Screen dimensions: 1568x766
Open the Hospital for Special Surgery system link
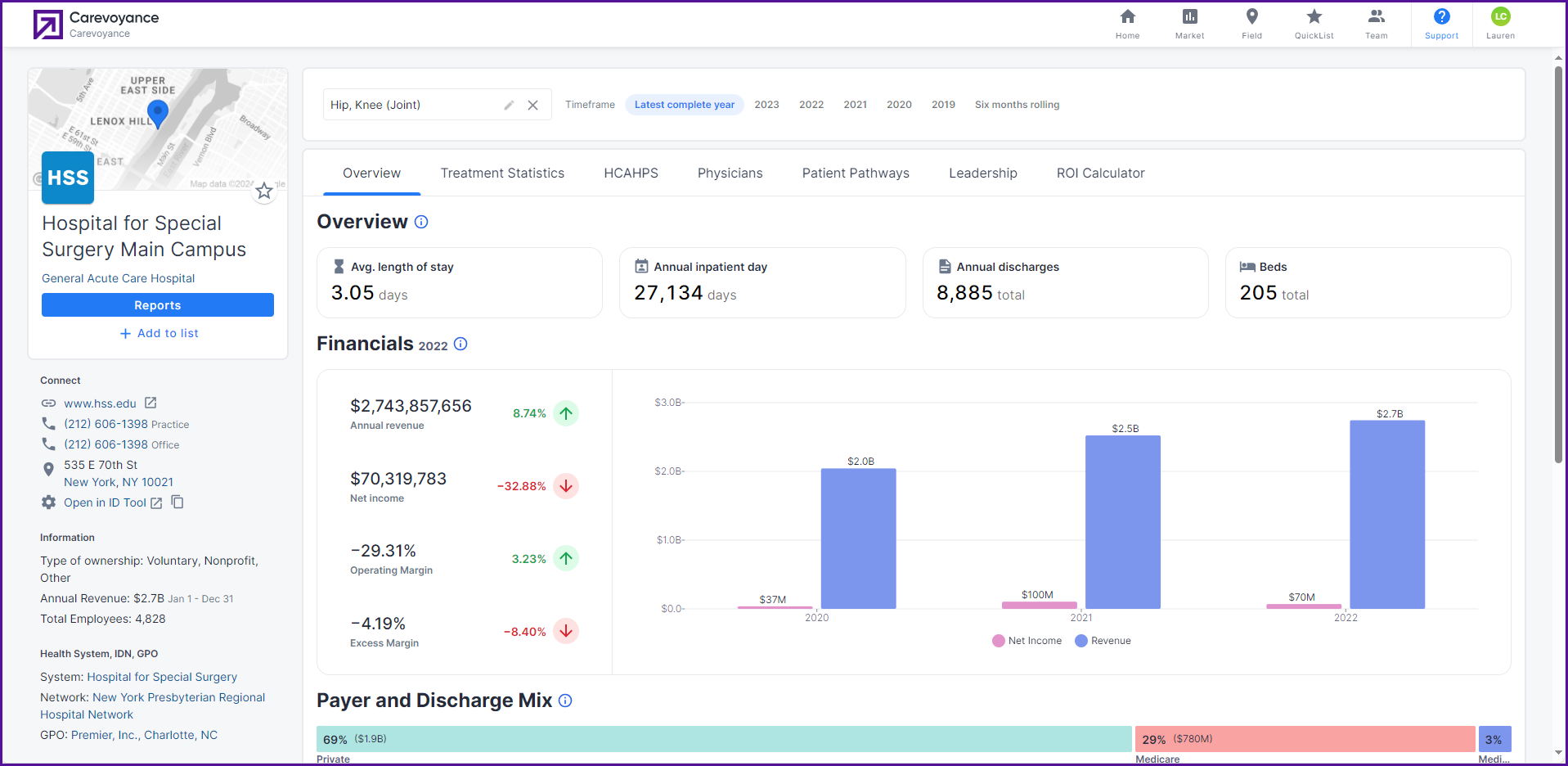(x=162, y=677)
